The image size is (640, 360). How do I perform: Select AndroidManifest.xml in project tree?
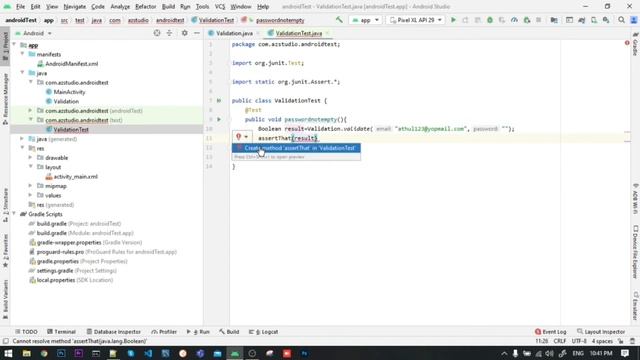pos(71,64)
